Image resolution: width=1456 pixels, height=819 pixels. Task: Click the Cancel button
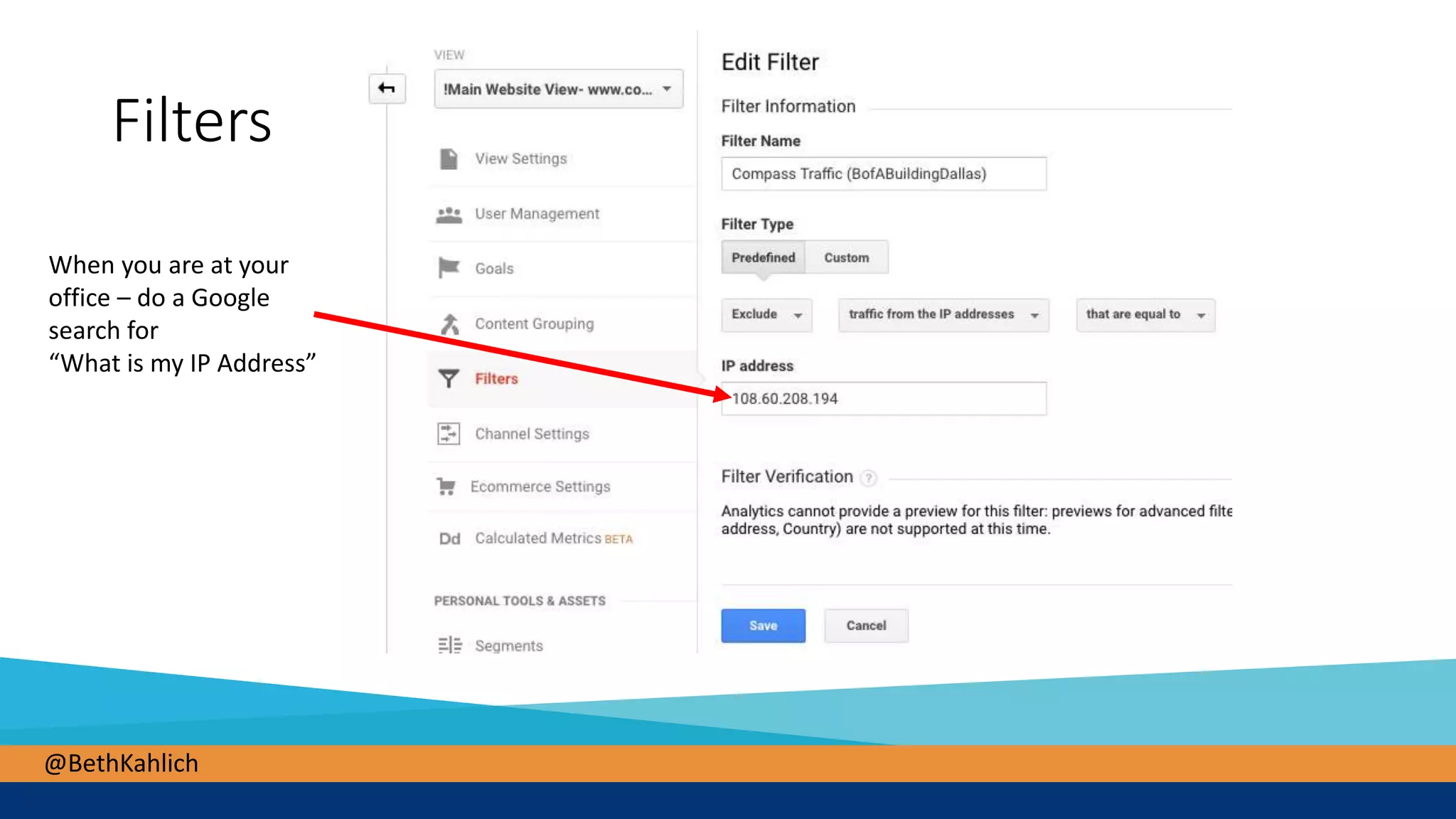(x=866, y=626)
